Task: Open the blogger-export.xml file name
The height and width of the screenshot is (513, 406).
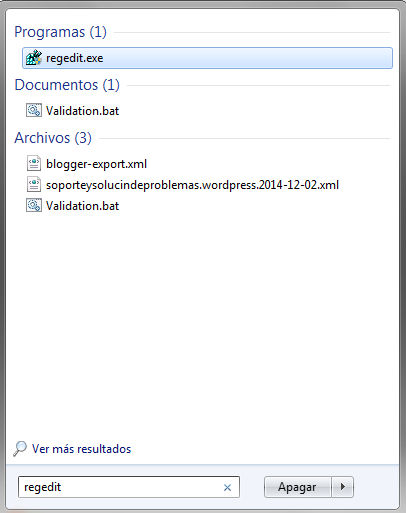Action: (x=96, y=164)
